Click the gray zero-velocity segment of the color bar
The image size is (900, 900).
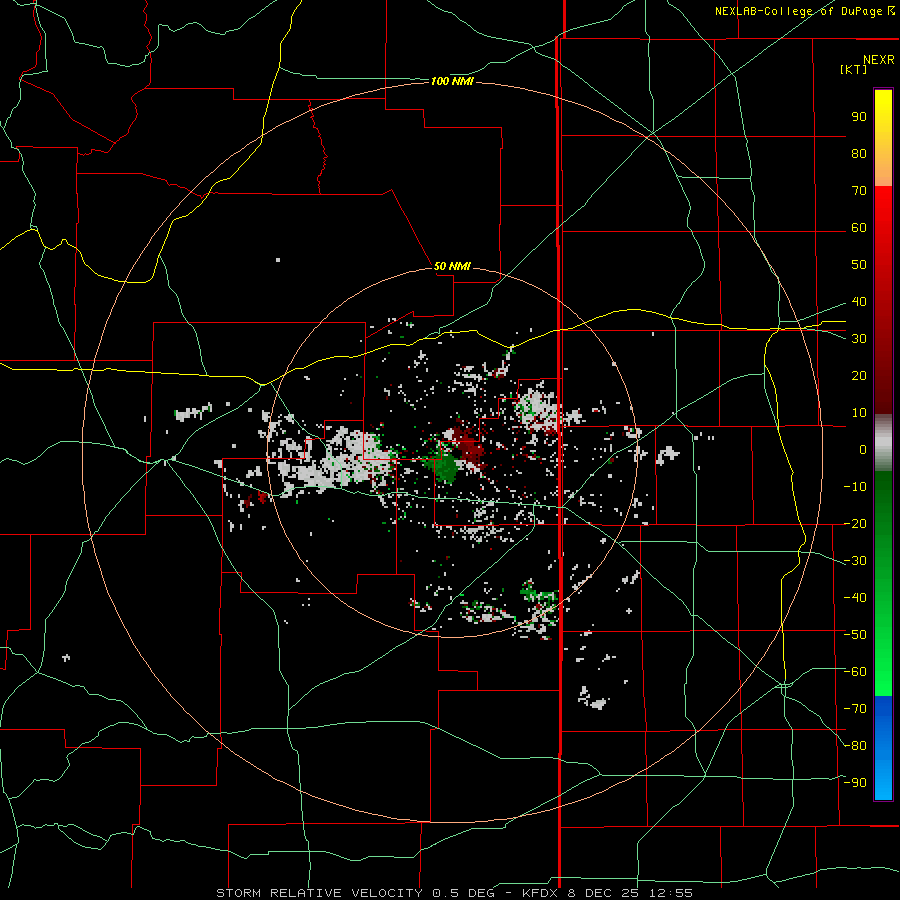click(883, 443)
